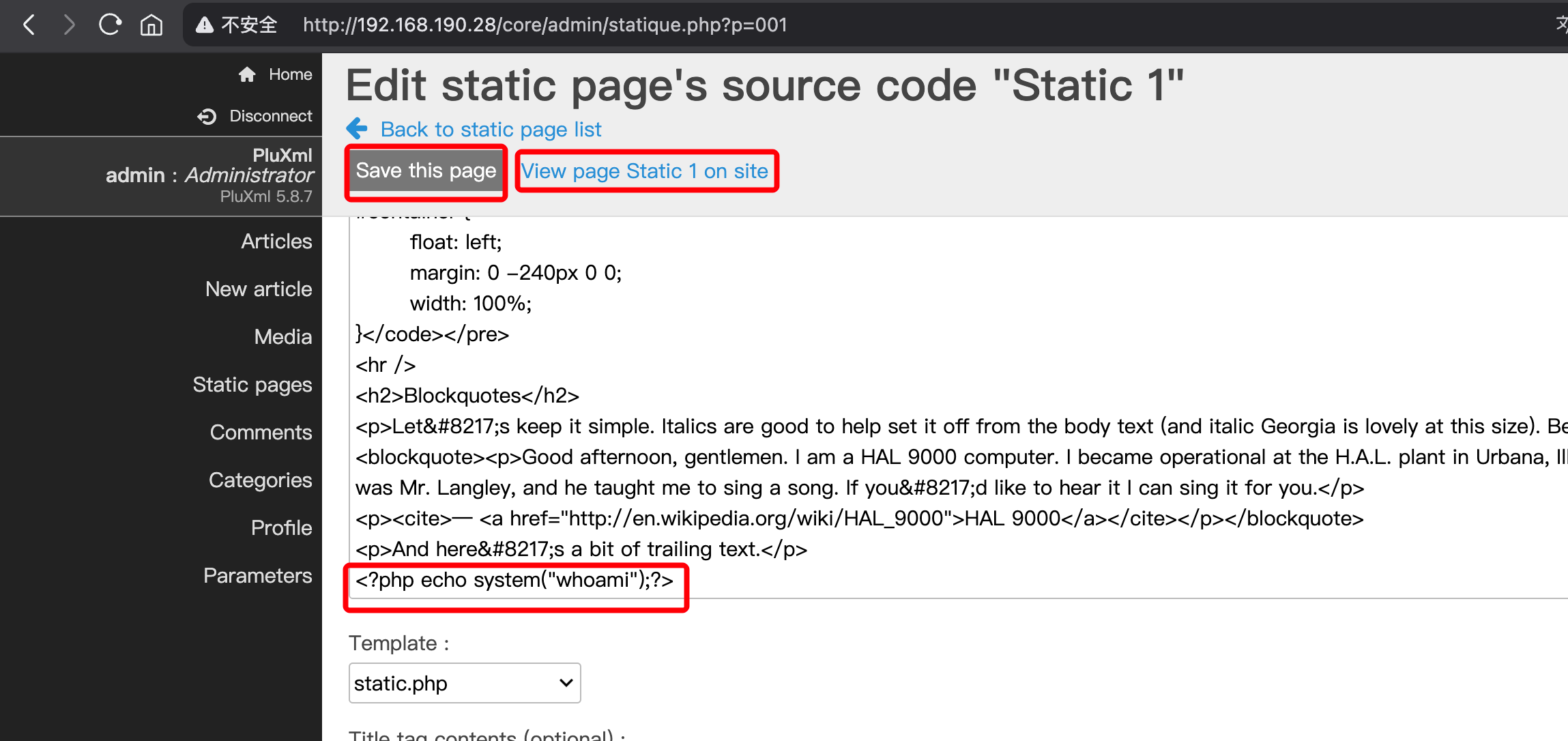Click Back to static page list link
The height and width of the screenshot is (741, 1568).
click(x=491, y=130)
